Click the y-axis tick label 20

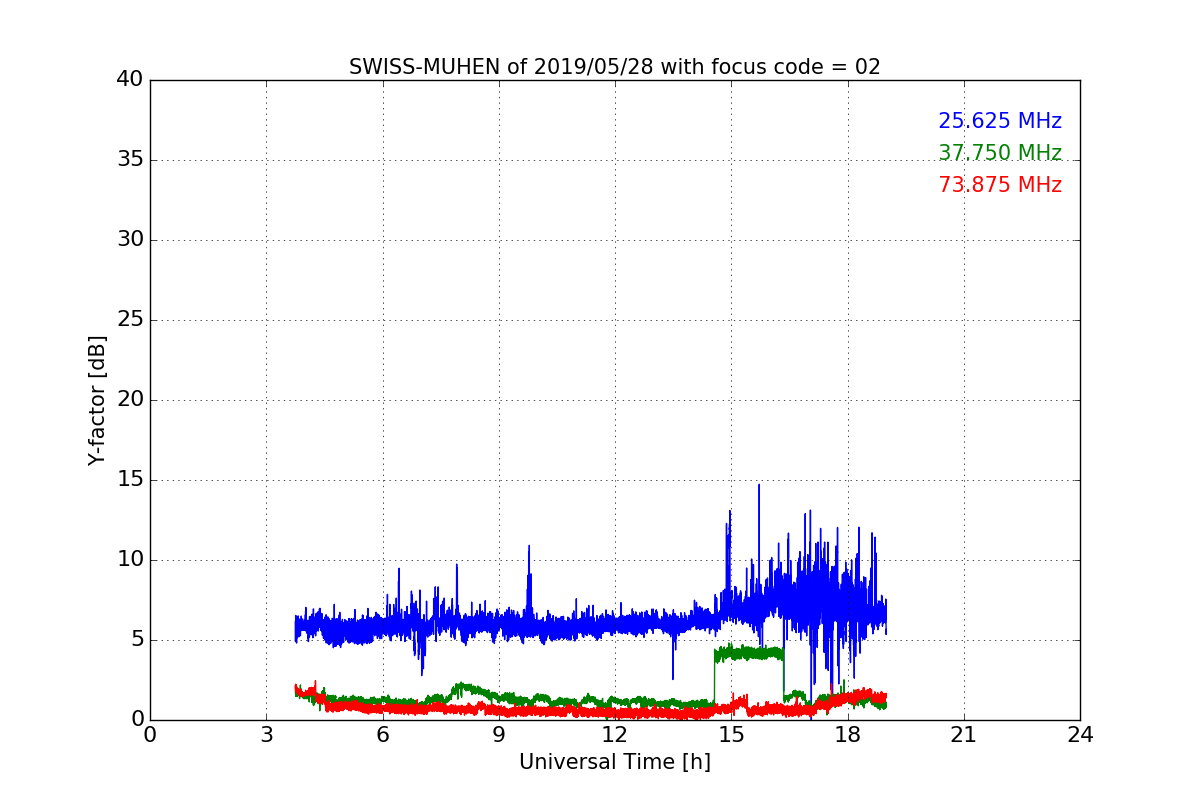(x=130, y=400)
